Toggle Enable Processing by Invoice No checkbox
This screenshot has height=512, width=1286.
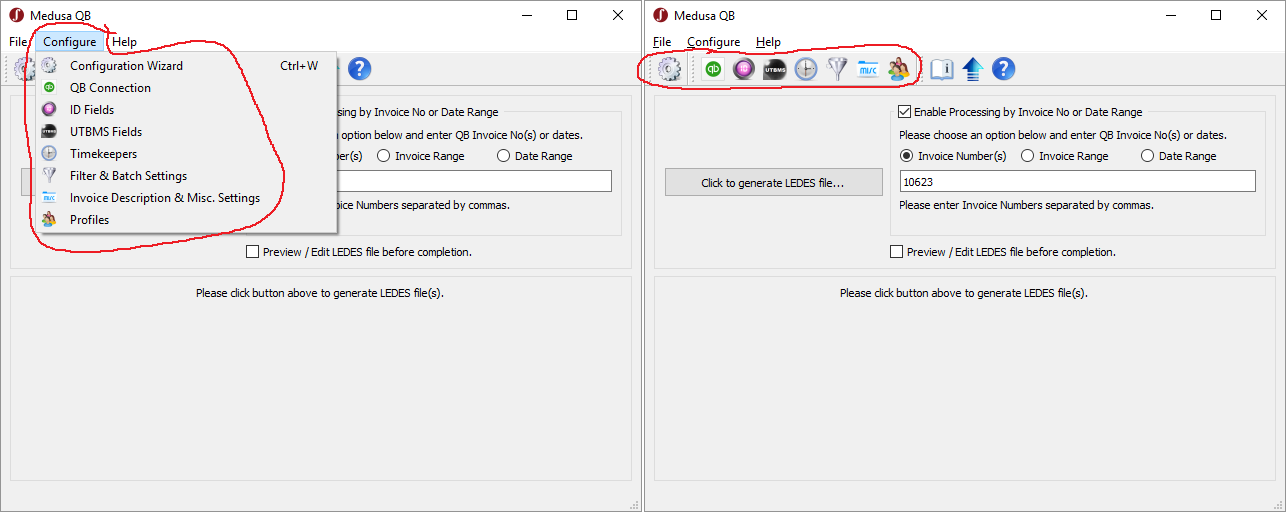pyautogui.click(x=905, y=113)
